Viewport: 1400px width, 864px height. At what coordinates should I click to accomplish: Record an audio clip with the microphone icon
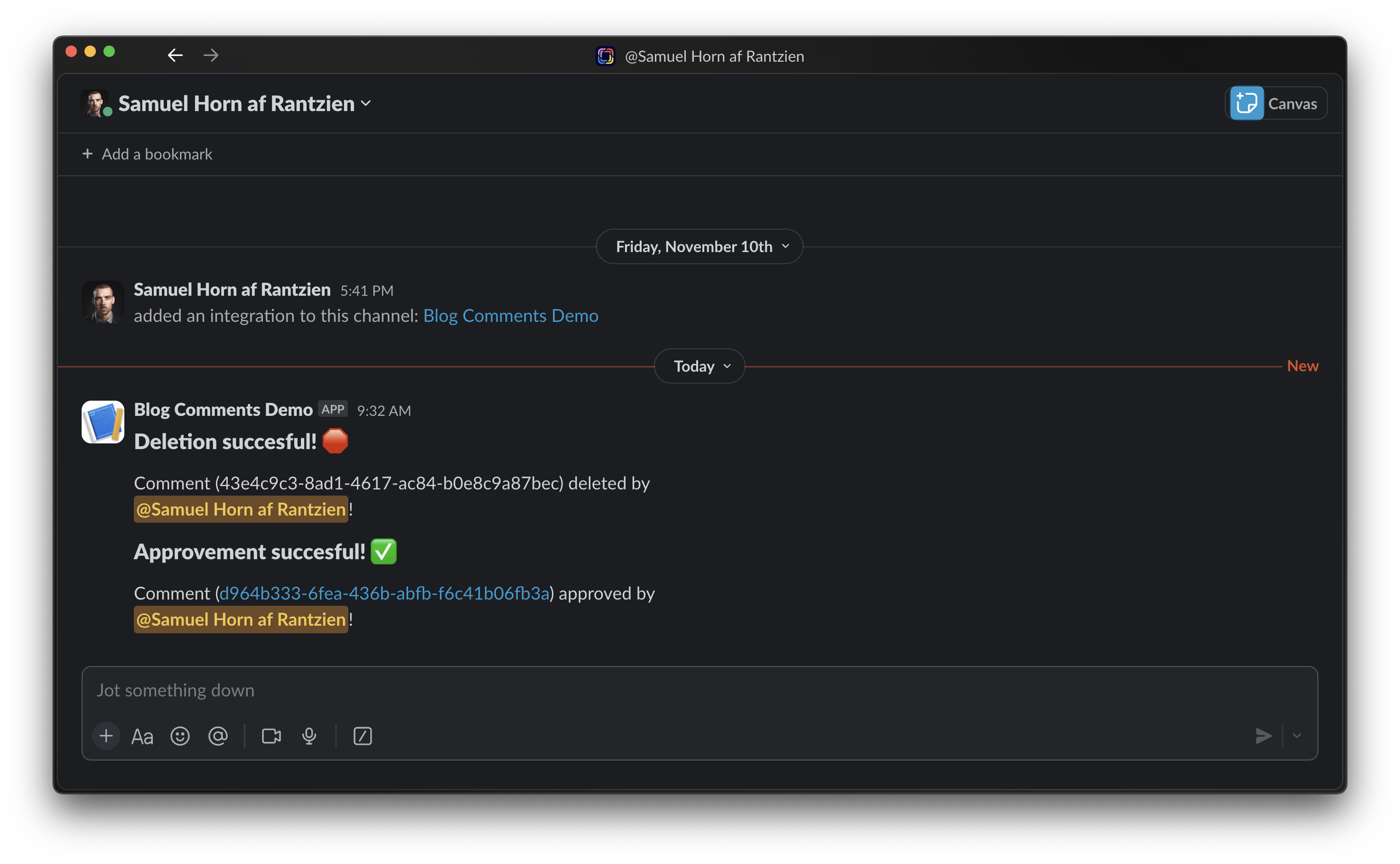[309, 736]
